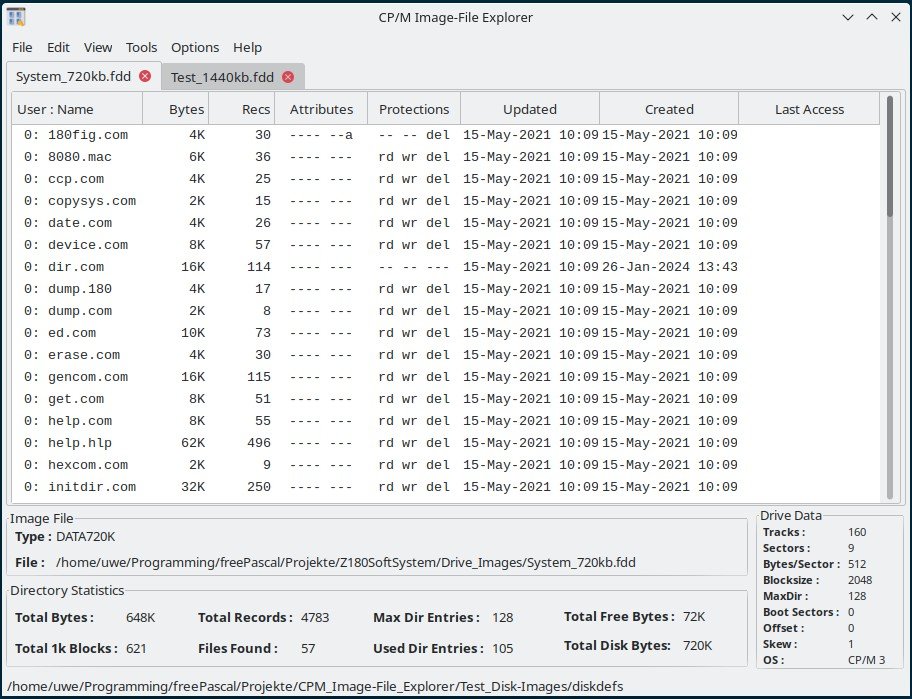Viewport: 912px width, 699px height.
Task: Maximize the CP/M Image-File Explorer window
Action: click(872, 17)
